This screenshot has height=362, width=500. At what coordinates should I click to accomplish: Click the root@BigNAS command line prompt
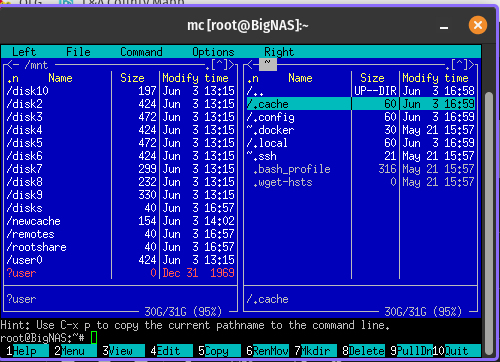(42, 338)
